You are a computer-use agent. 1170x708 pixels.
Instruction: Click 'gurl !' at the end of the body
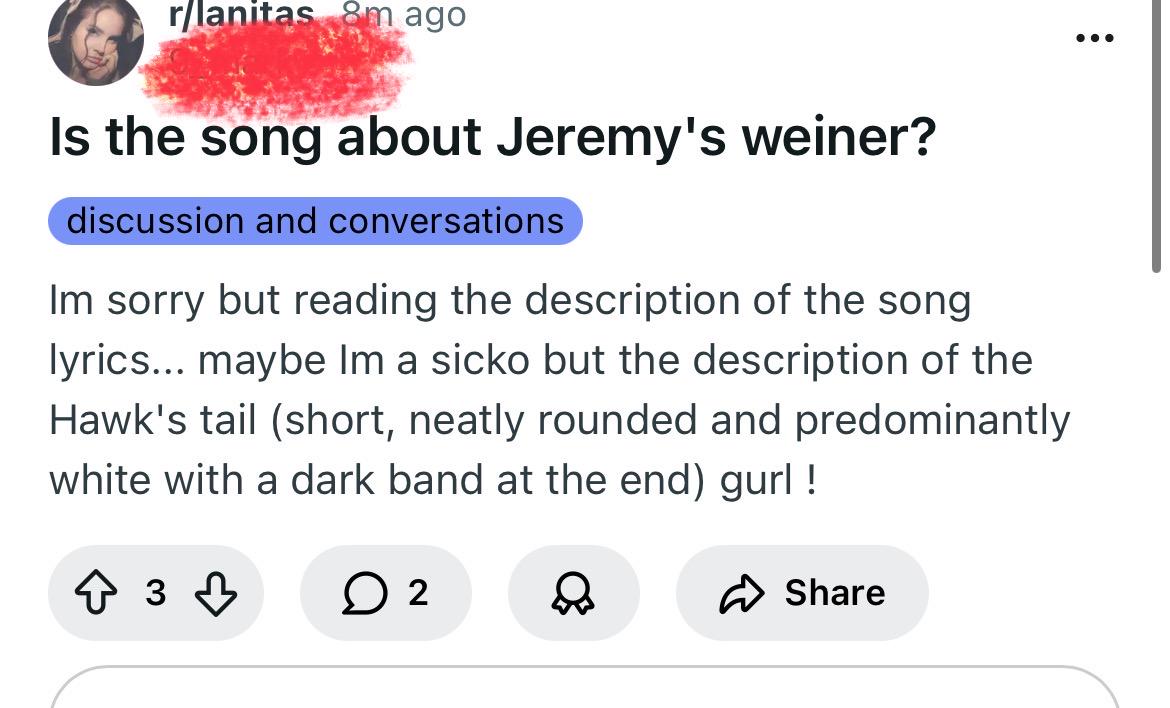click(769, 480)
